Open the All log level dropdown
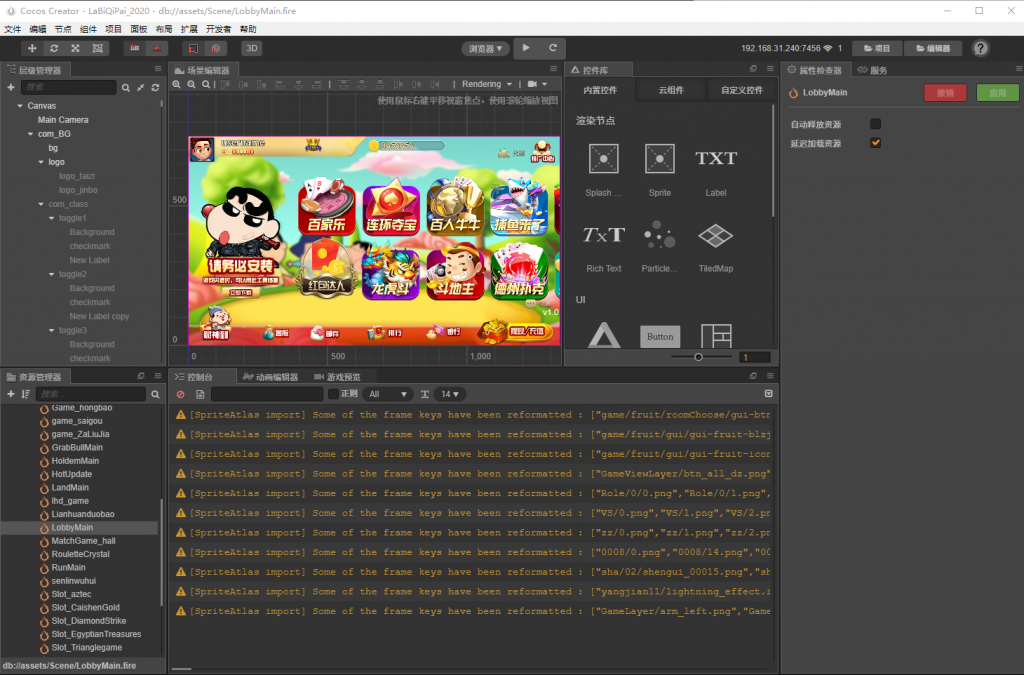 [x=388, y=394]
